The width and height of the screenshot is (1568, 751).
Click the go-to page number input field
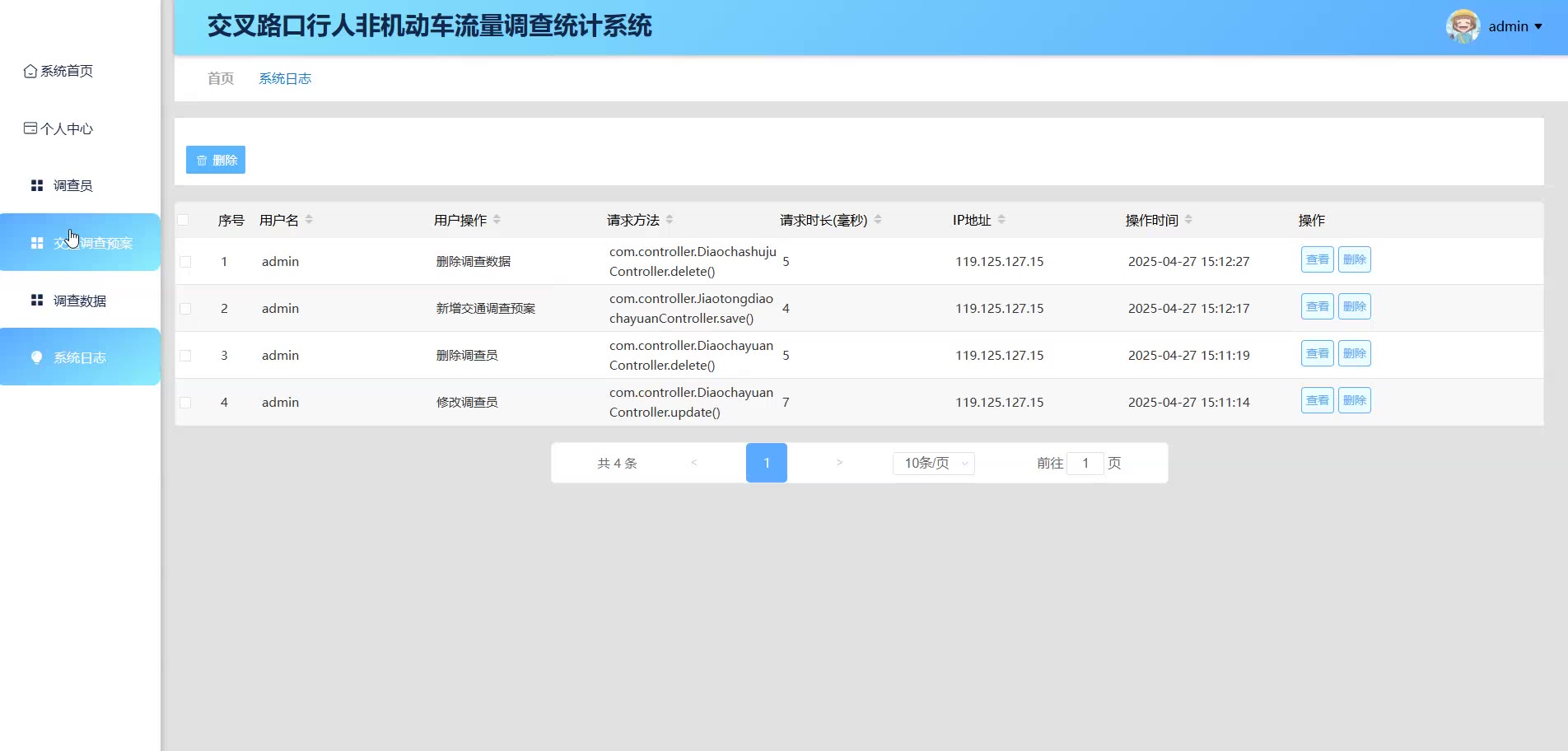pyautogui.click(x=1085, y=463)
